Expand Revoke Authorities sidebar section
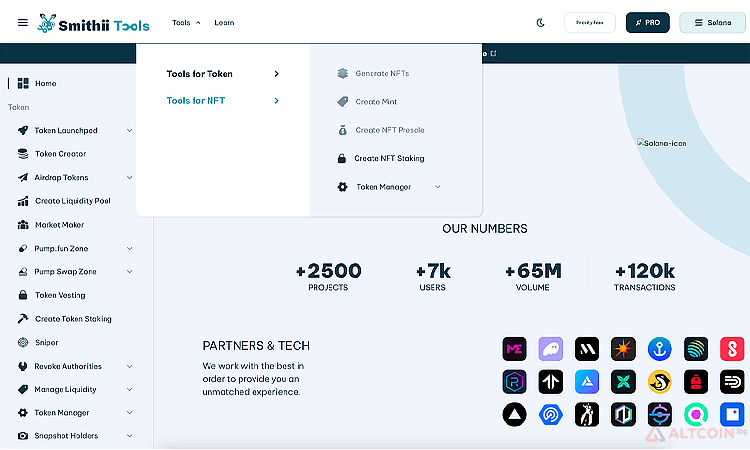The height and width of the screenshot is (450, 750). coord(129,366)
